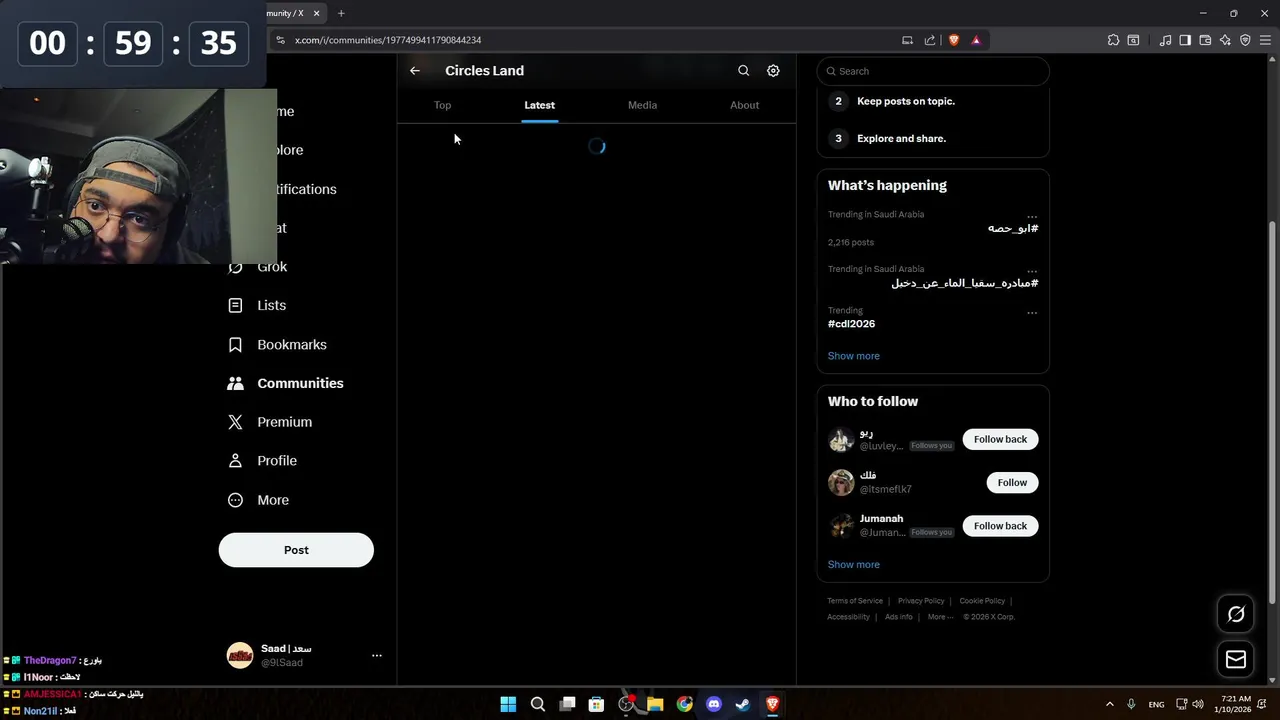The width and height of the screenshot is (1280, 720).
Task: Open Discord from the taskbar
Action: pyautogui.click(x=714, y=705)
